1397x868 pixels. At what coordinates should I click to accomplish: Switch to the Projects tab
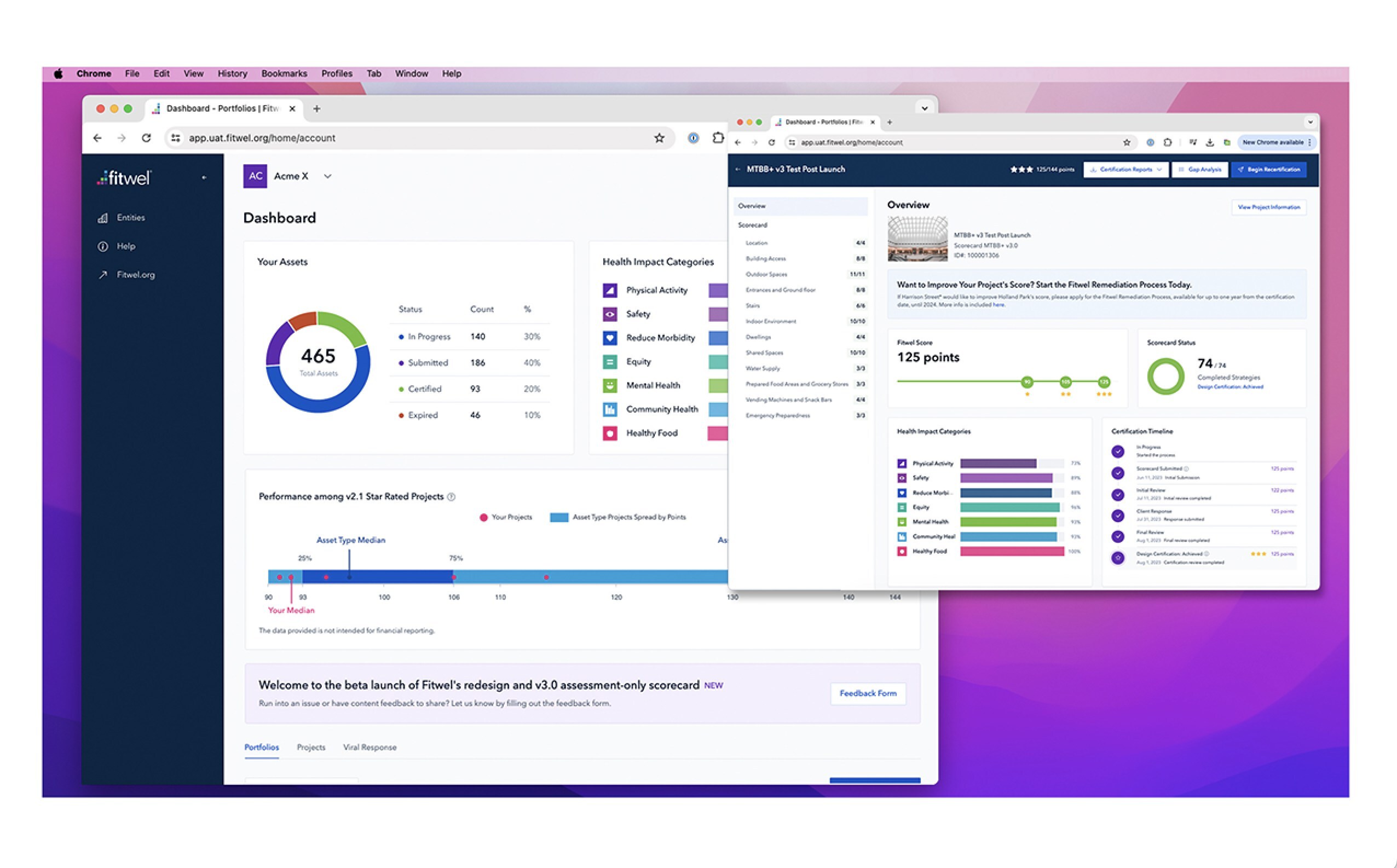pyautogui.click(x=310, y=747)
